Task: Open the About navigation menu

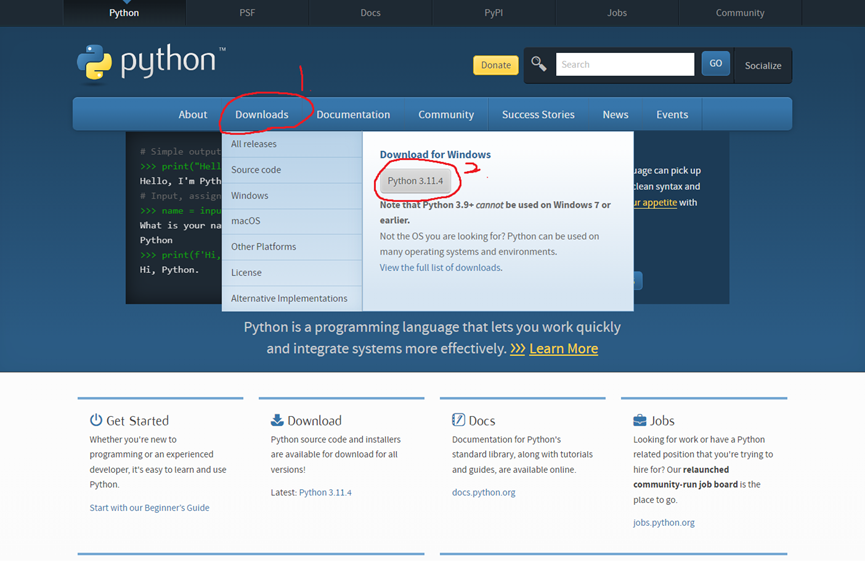Action: click(x=193, y=115)
